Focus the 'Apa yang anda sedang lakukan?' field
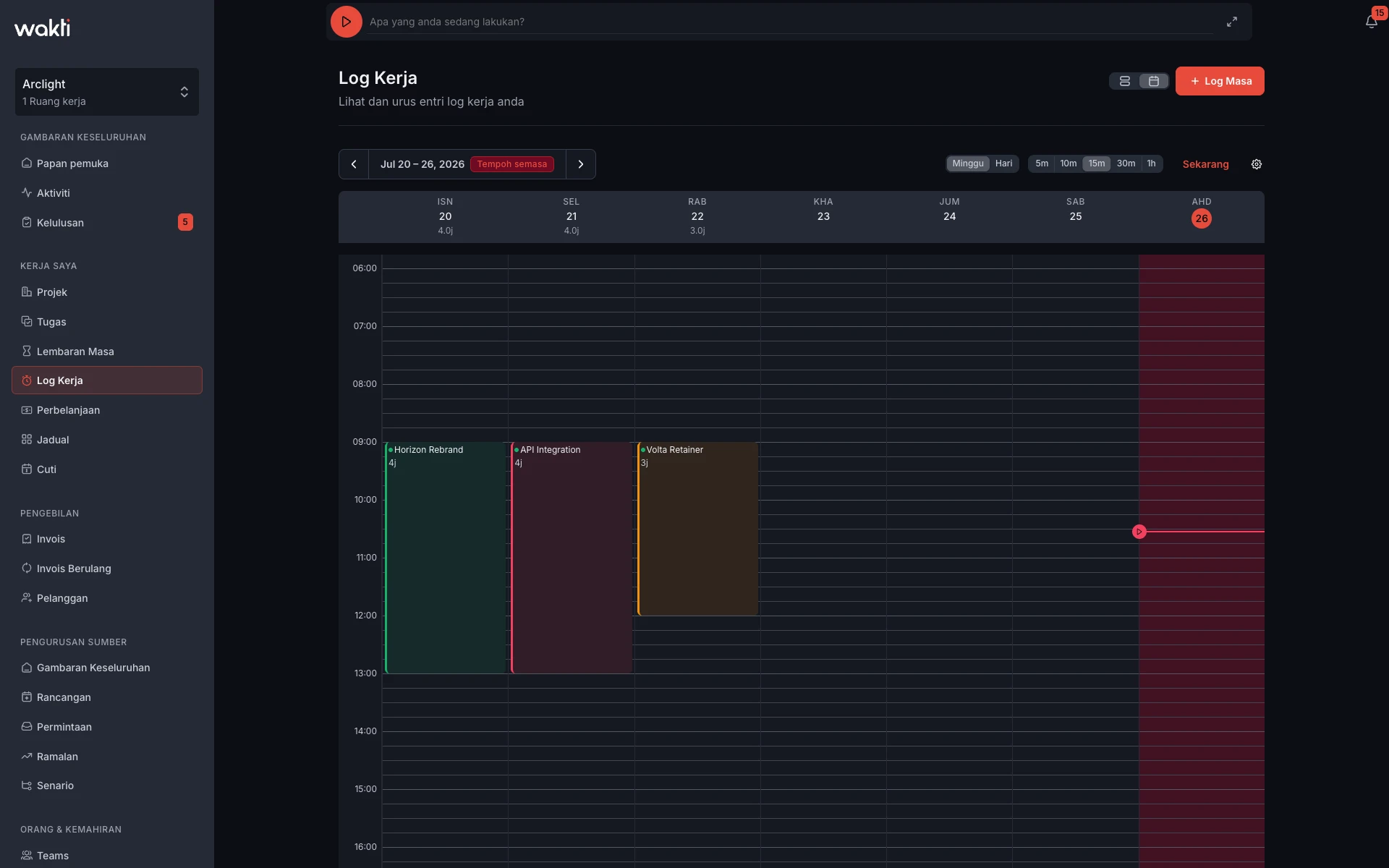This screenshot has height=868, width=1389. click(791, 22)
